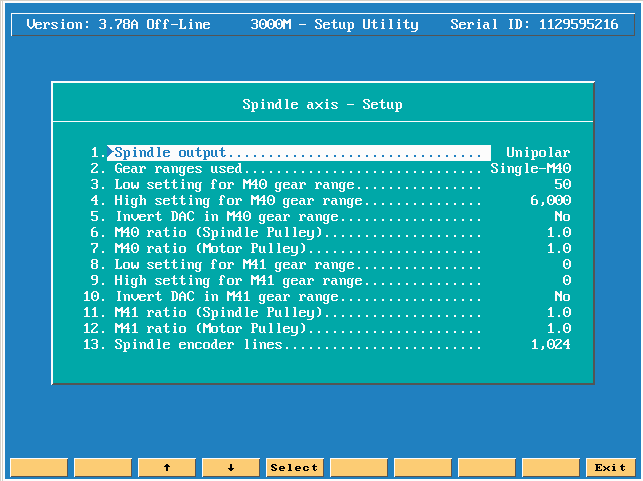Click the Exit soft key
643x481 pixels.
pos(610,467)
